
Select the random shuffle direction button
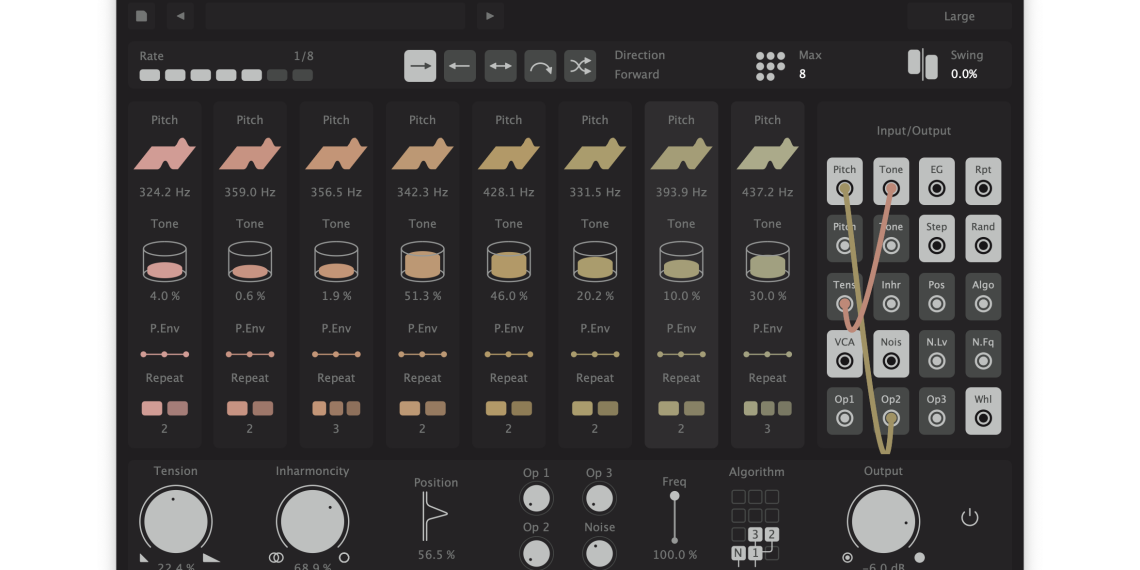coord(580,66)
